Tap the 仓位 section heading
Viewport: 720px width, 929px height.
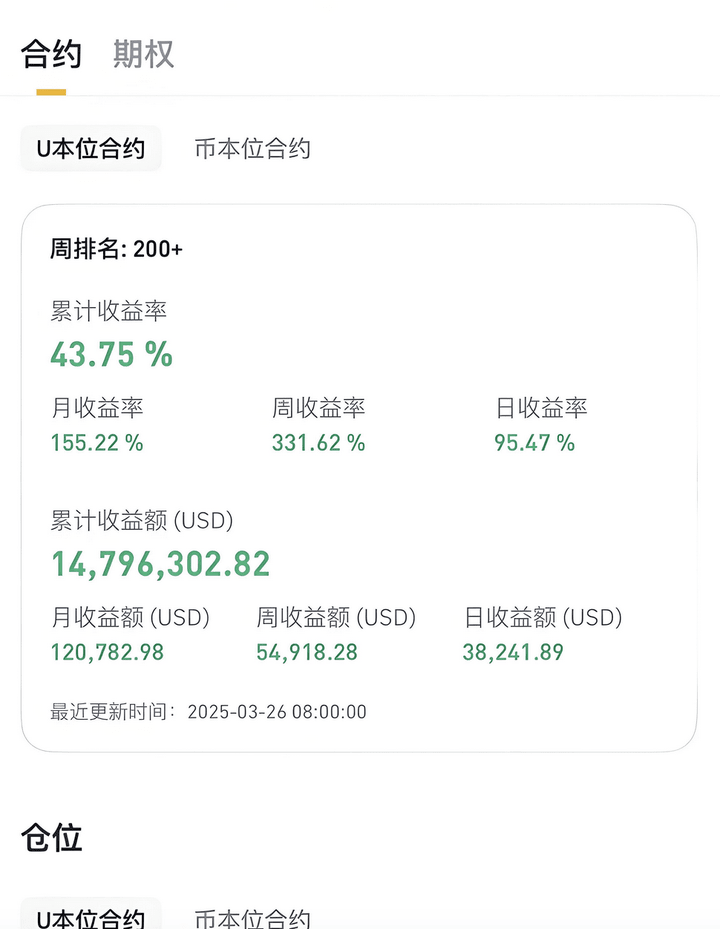52,838
